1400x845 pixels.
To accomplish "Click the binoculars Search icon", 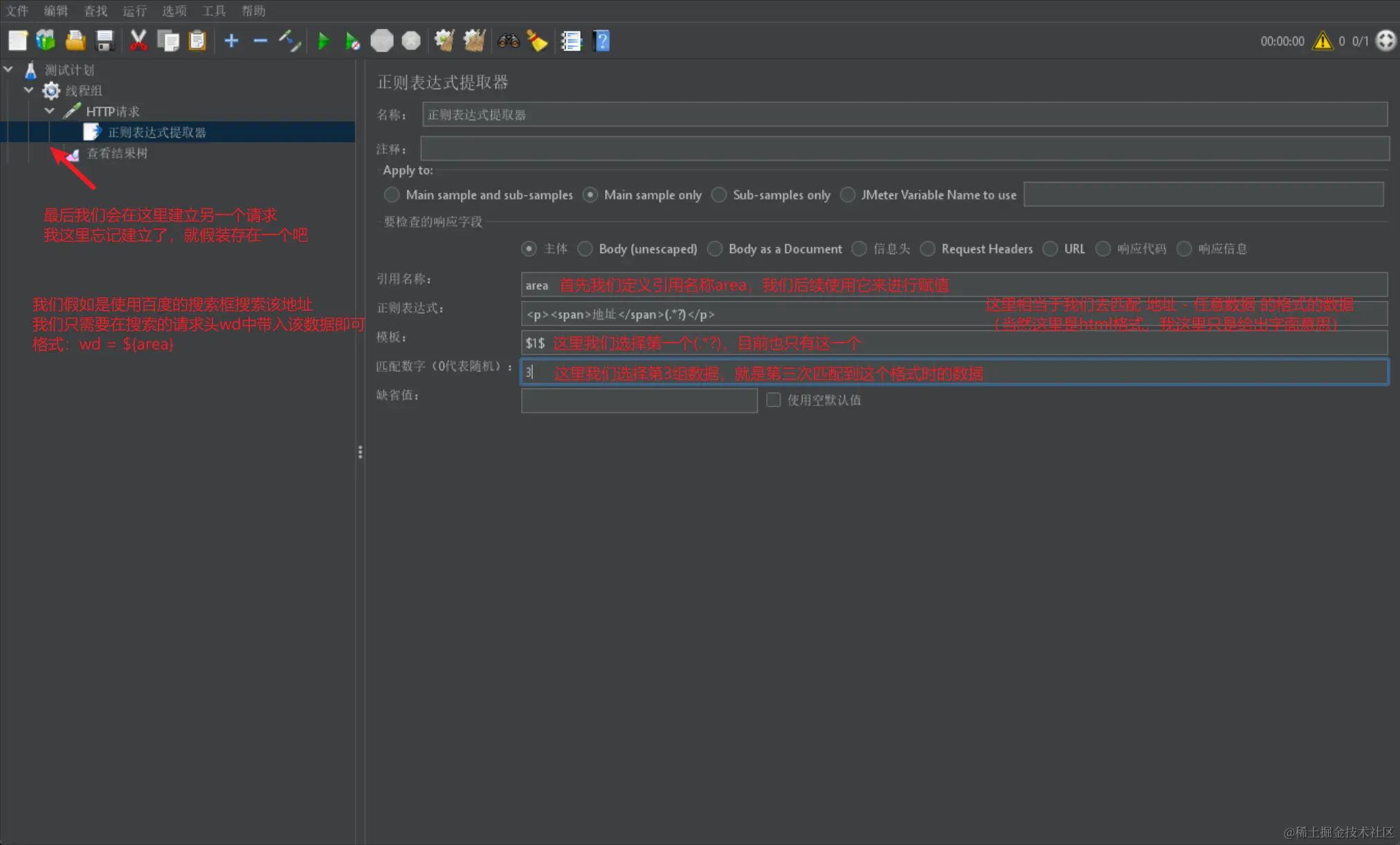I will (x=508, y=41).
